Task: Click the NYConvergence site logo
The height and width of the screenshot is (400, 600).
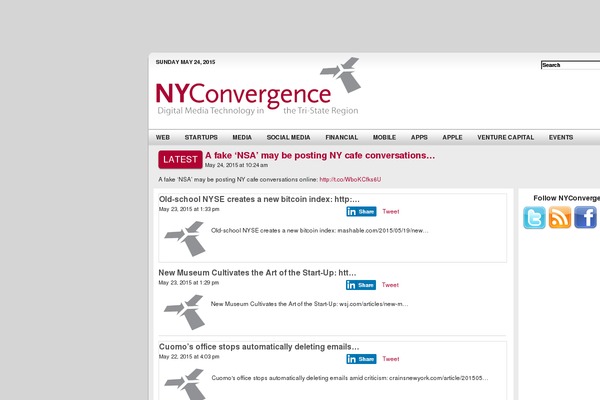Action: coord(258,87)
